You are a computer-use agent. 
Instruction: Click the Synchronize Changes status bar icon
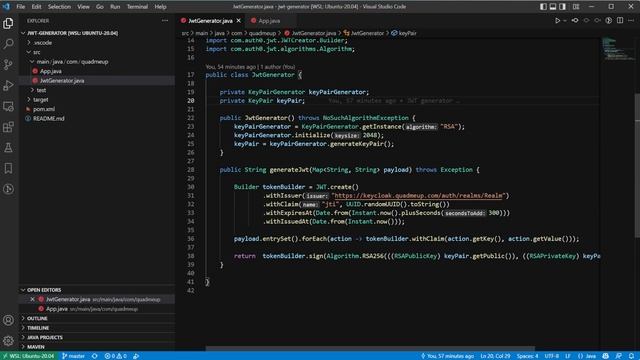coord(95,356)
